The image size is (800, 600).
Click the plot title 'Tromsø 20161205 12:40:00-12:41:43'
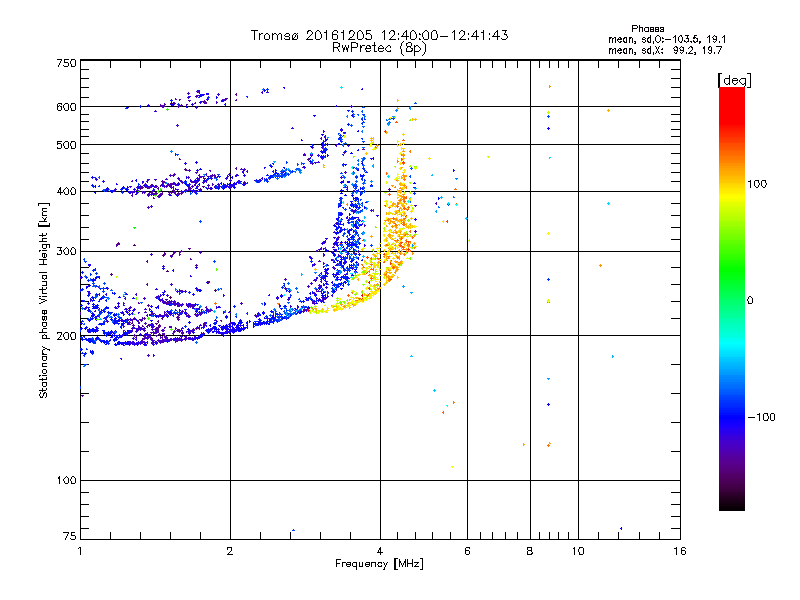(x=379, y=35)
